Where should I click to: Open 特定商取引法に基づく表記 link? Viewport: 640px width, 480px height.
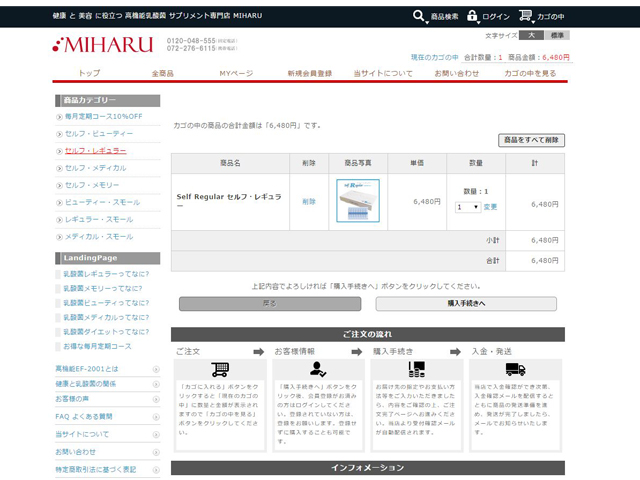click(96, 470)
